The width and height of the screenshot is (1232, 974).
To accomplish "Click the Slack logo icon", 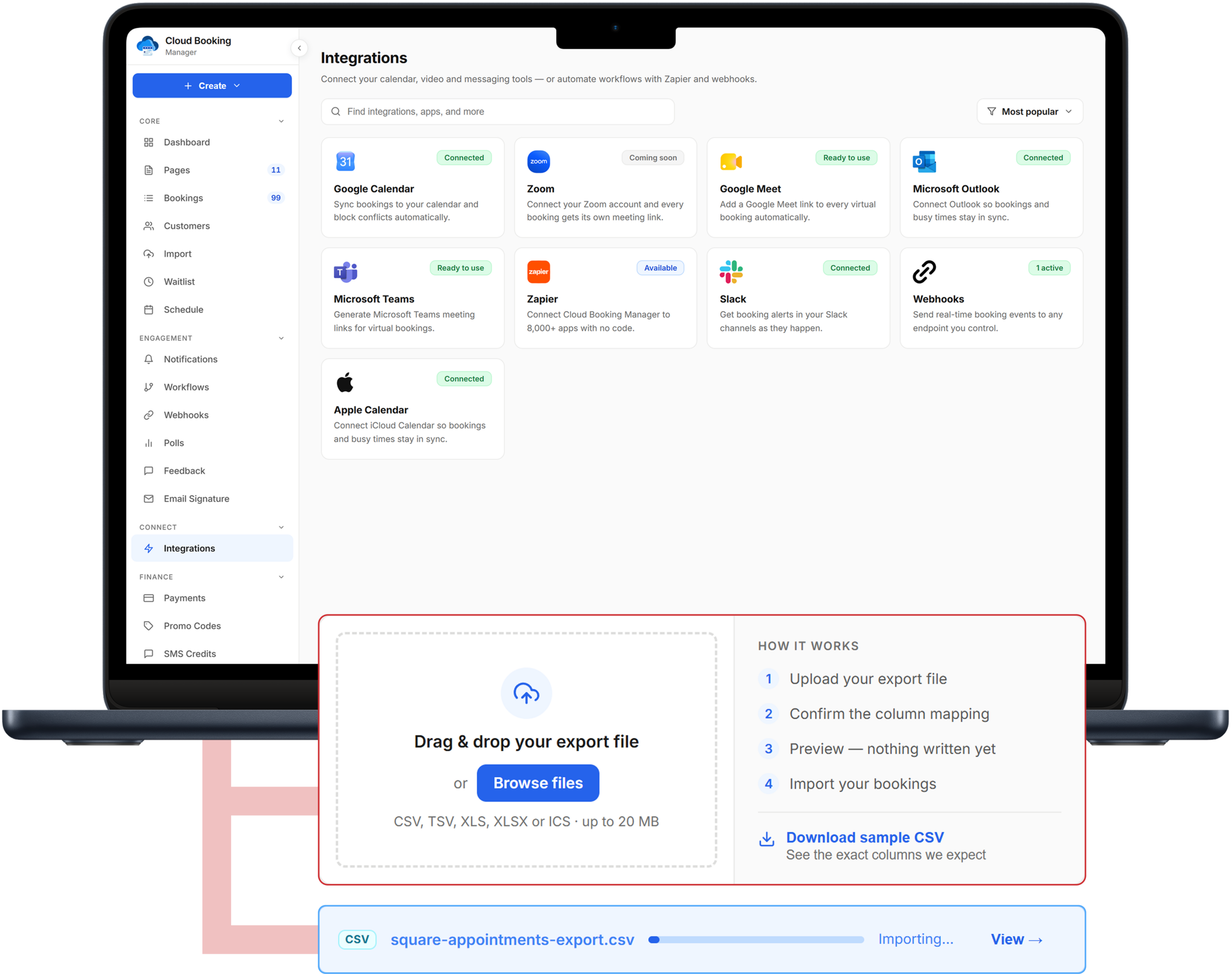I will [x=731, y=272].
